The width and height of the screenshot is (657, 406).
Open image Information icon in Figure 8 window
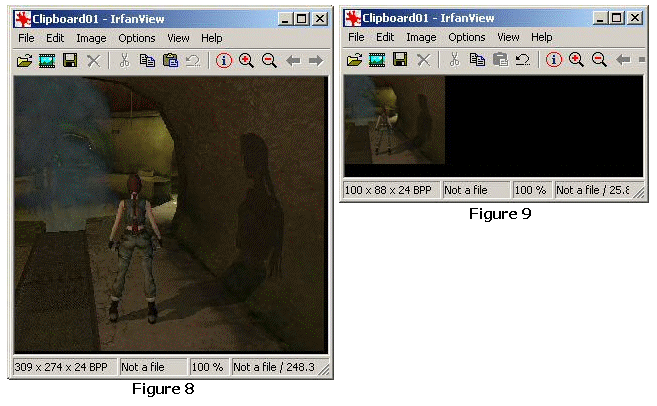click(x=224, y=61)
